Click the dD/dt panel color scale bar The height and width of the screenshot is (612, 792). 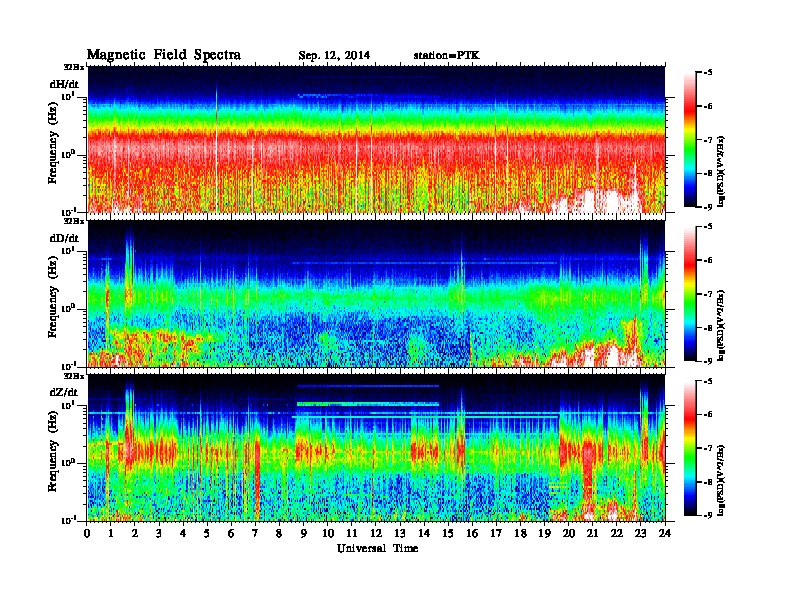pos(689,293)
